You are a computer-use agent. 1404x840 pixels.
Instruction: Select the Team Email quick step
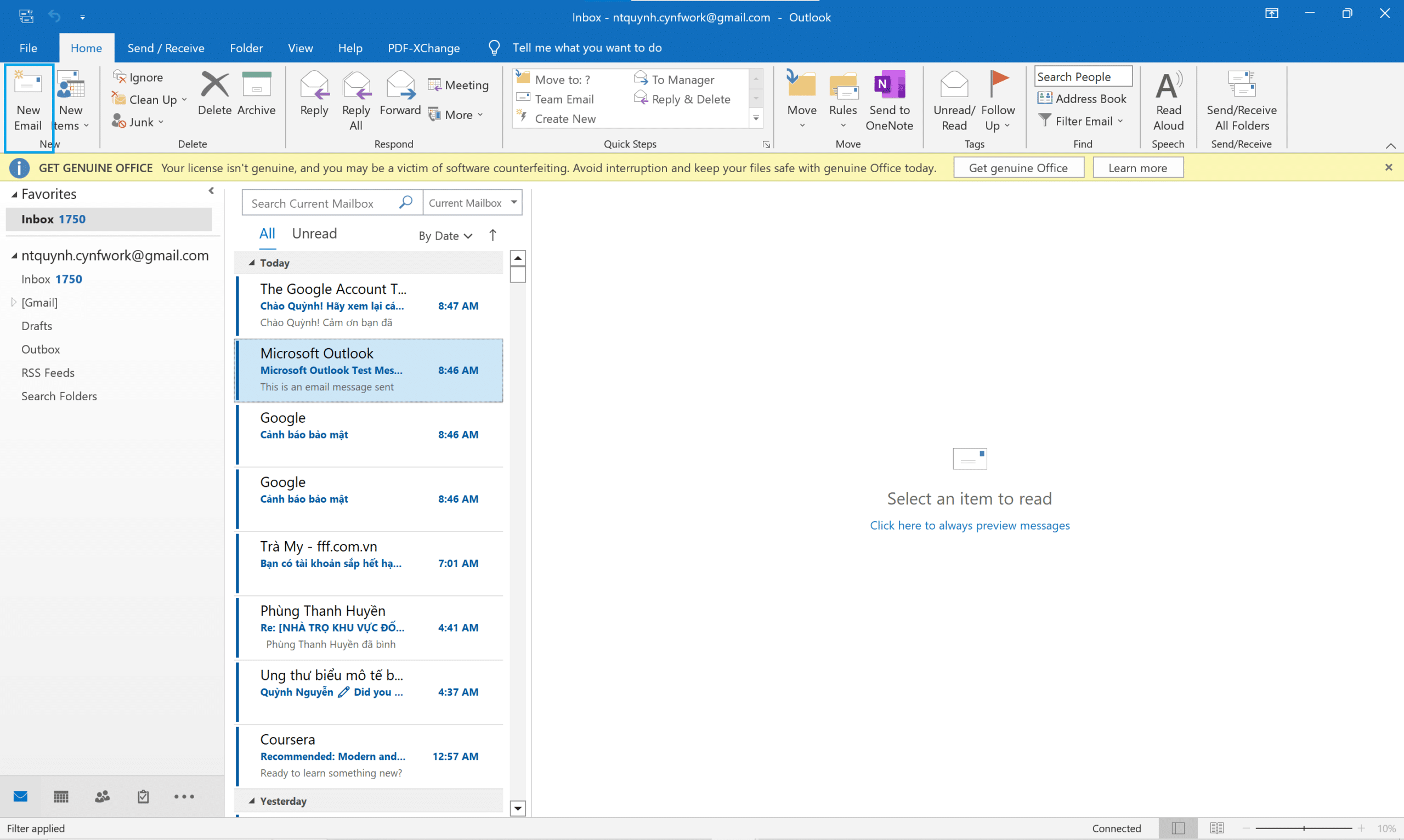coord(556,99)
